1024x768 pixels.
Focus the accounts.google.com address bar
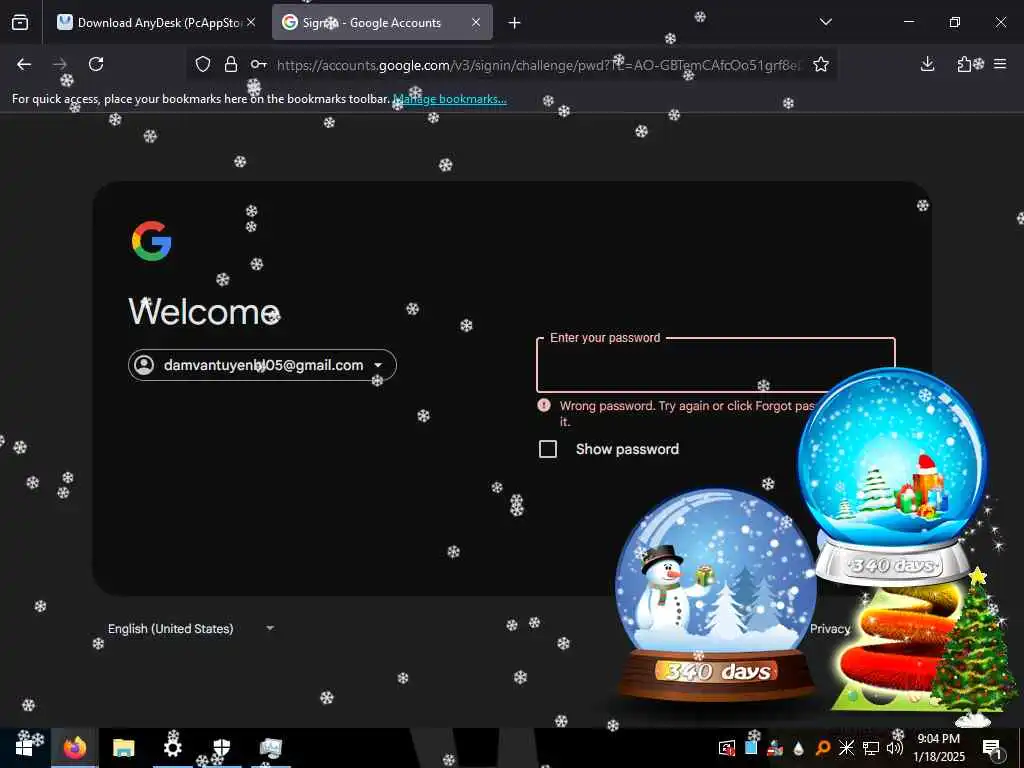point(538,65)
